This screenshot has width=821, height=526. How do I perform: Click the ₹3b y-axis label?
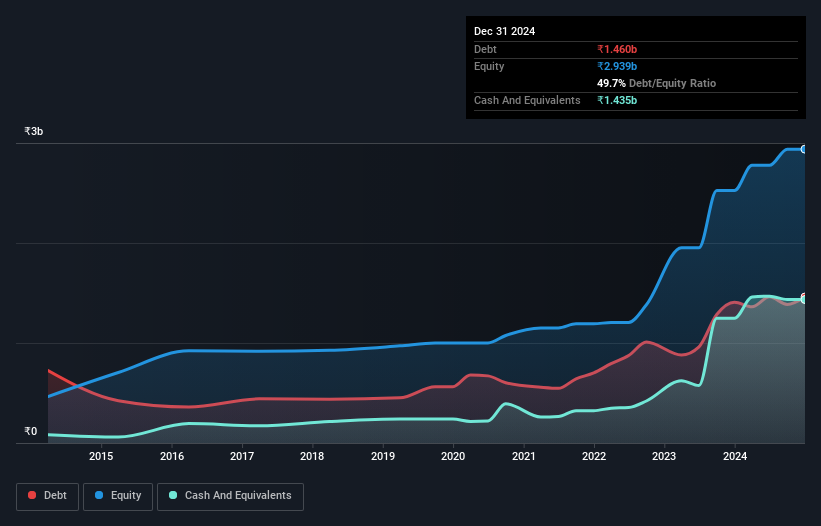34,131
